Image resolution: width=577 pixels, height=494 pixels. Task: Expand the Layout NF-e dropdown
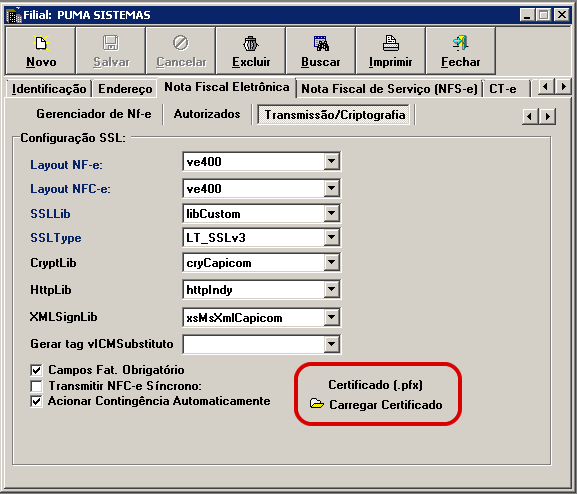tap(332, 161)
